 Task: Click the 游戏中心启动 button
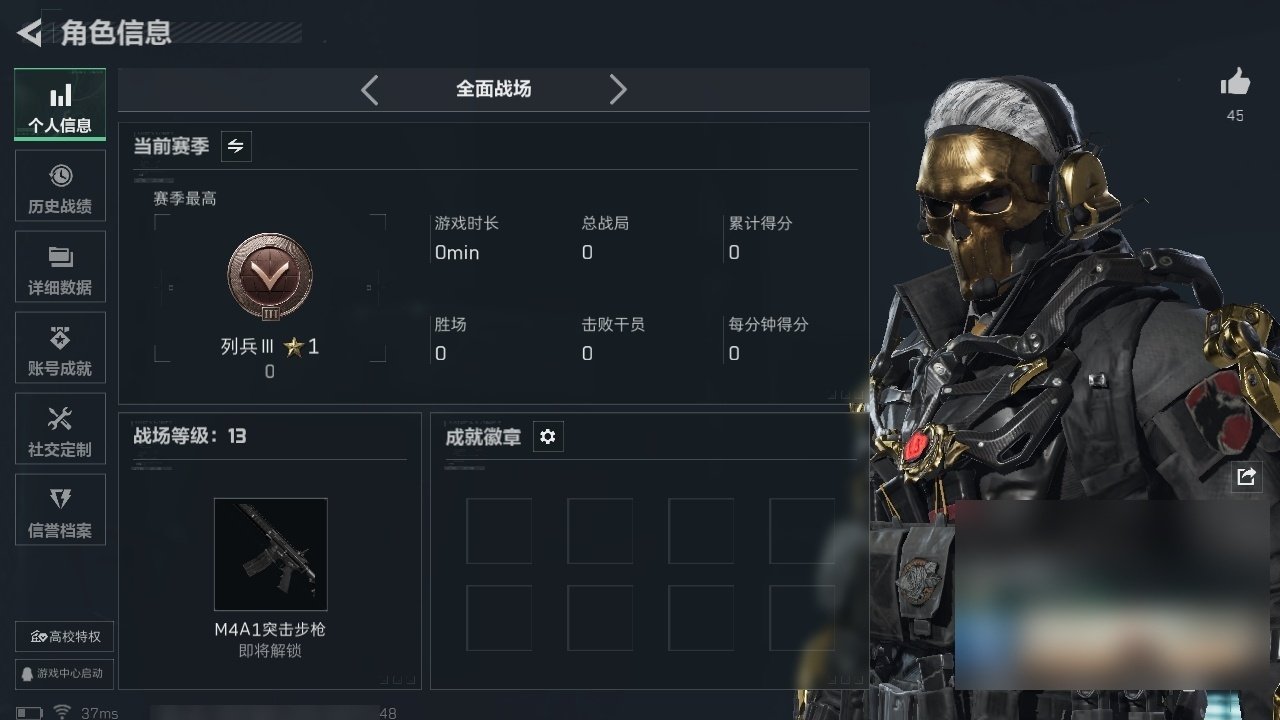click(65, 673)
